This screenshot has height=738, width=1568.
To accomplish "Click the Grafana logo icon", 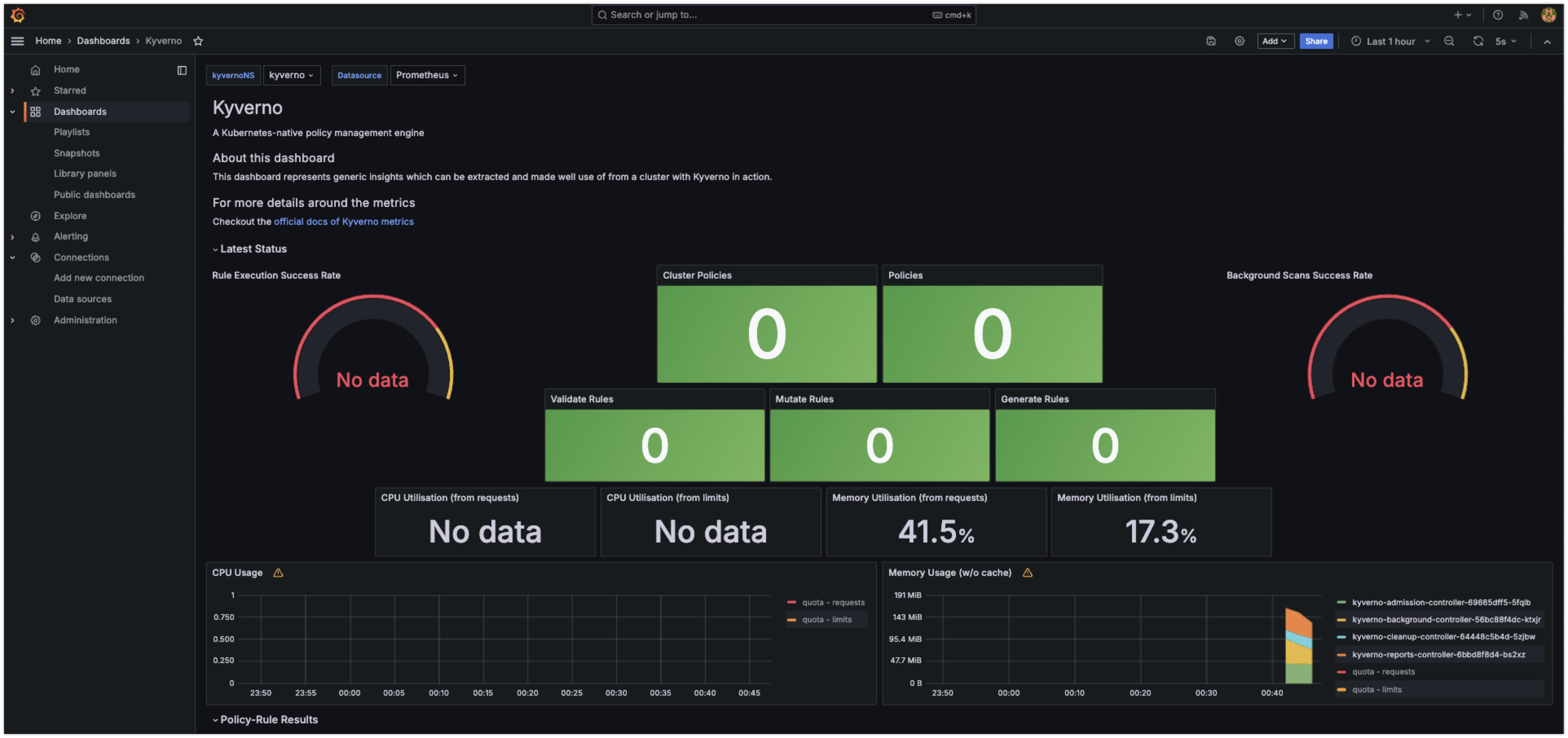I will click(x=18, y=15).
